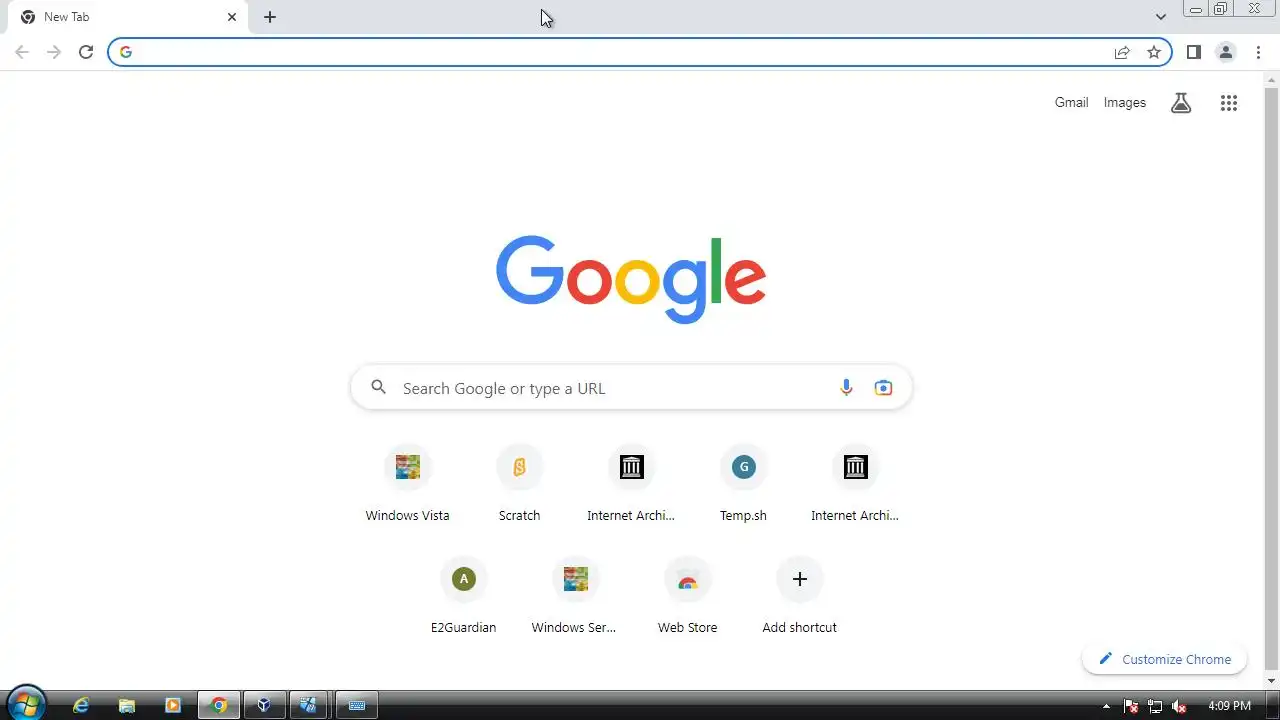The image size is (1280, 720).
Task: Add a new shortcut tile
Action: pyautogui.click(x=799, y=596)
